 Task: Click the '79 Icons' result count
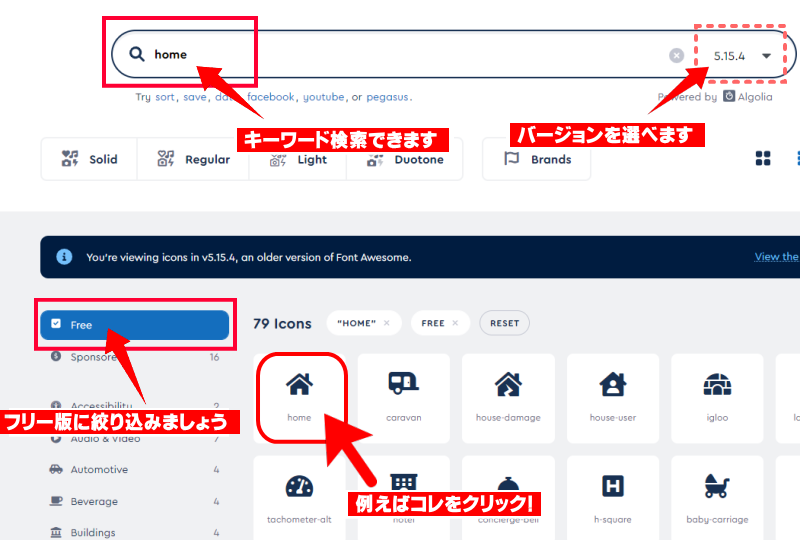(x=282, y=324)
